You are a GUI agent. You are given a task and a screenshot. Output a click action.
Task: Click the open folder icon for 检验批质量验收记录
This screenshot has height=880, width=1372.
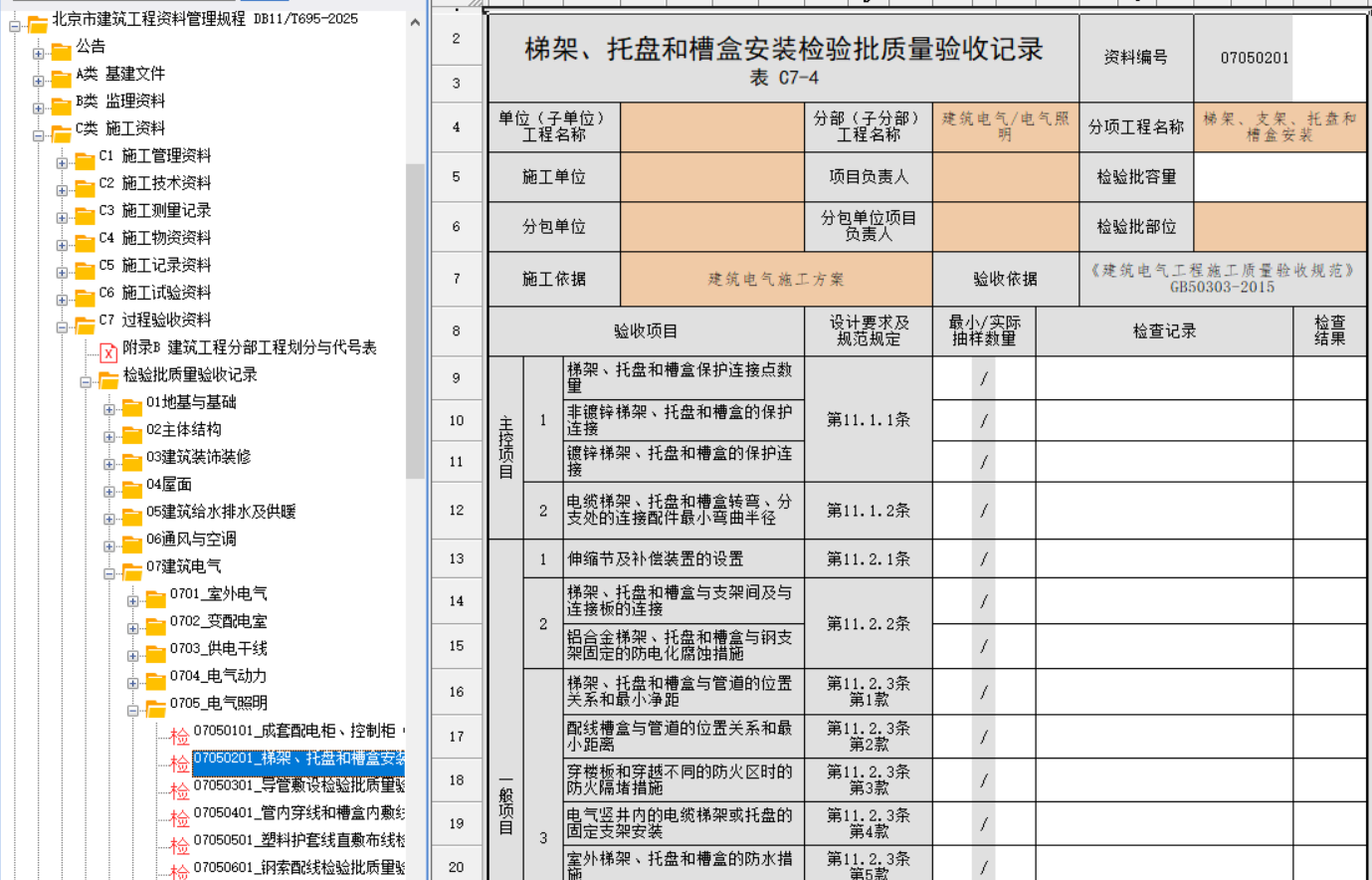[x=108, y=378]
